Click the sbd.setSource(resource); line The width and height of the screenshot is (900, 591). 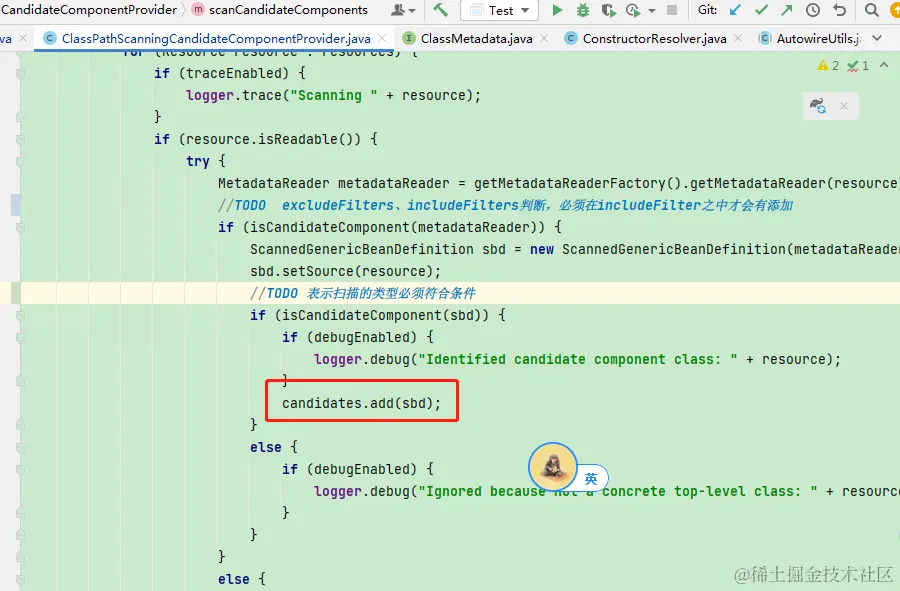(x=345, y=271)
